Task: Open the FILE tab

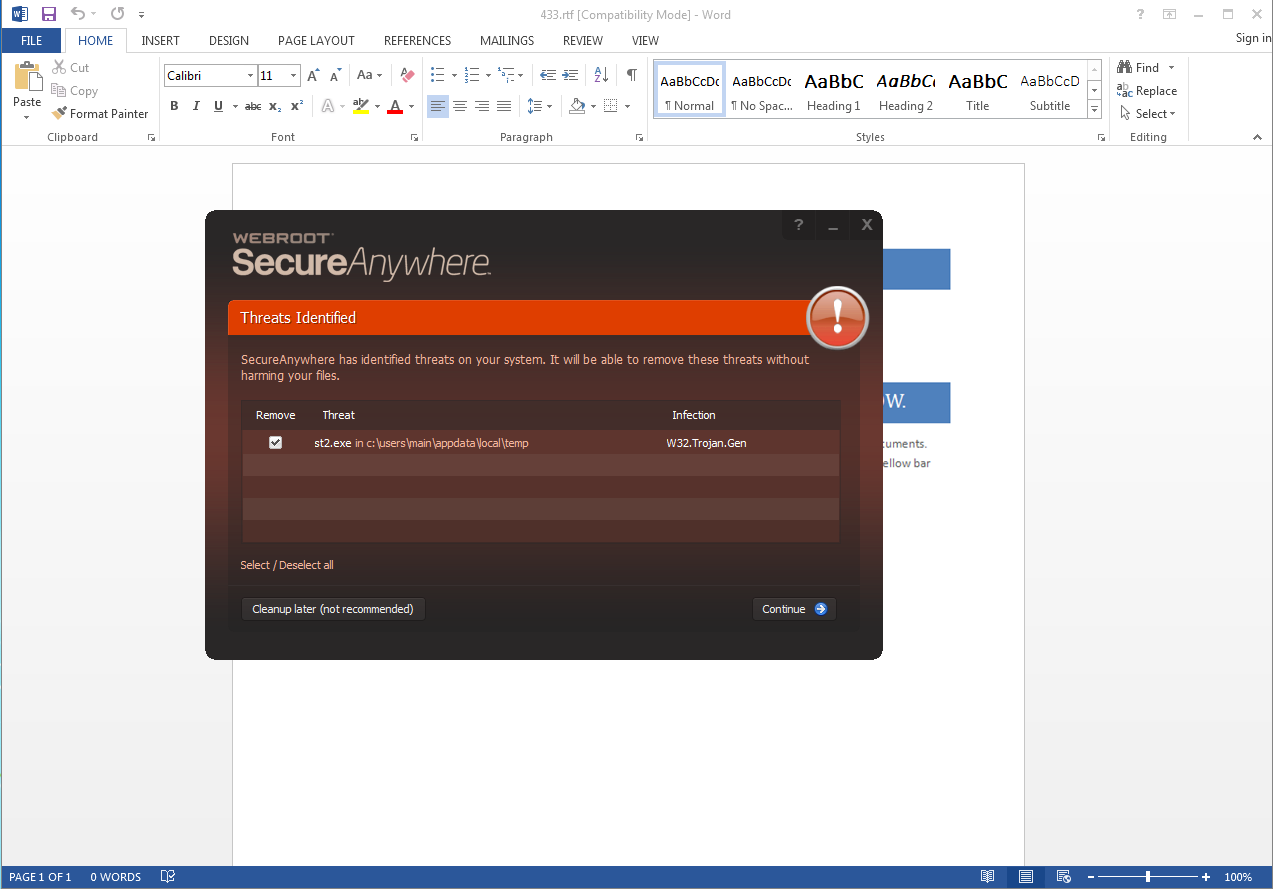Action: (x=32, y=41)
